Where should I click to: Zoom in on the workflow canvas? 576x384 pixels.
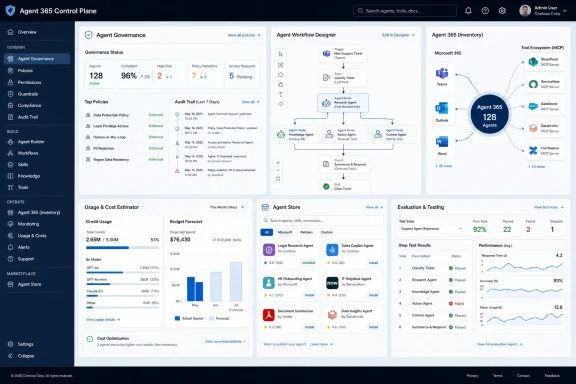[x=278, y=162]
